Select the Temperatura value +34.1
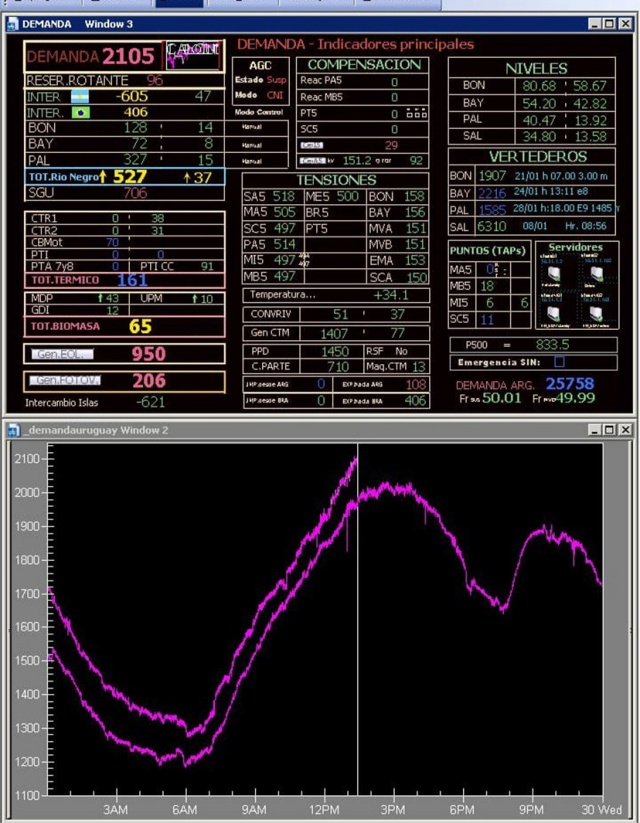Image resolution: width=640 pixels, height=823 pixels. [391, 295]
